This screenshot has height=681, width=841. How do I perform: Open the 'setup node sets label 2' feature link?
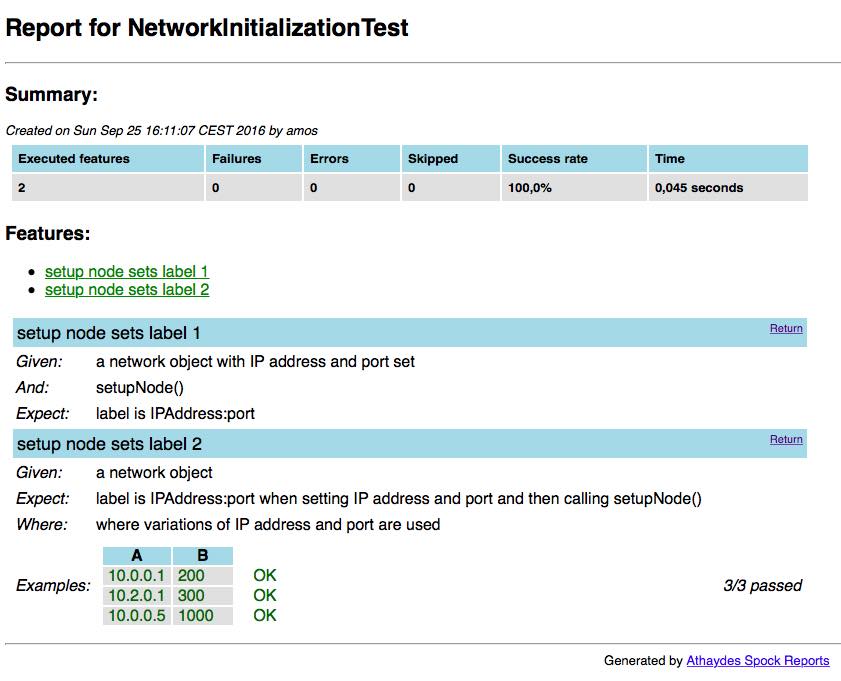(x=127, y=290)
